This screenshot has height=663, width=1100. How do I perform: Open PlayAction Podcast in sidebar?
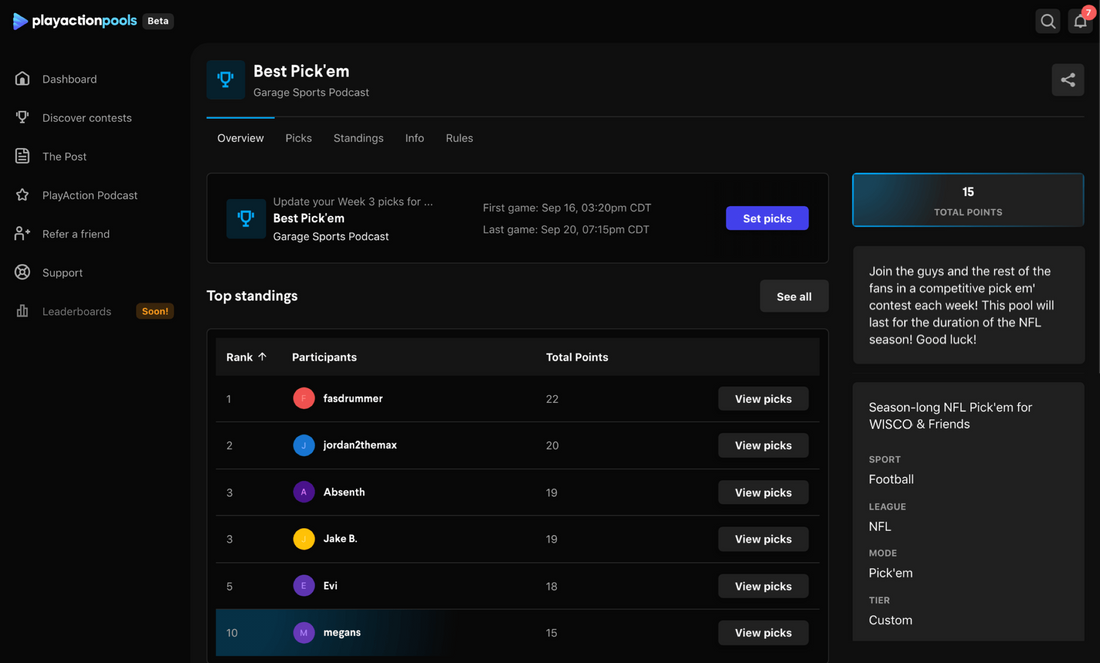(89, 195)
